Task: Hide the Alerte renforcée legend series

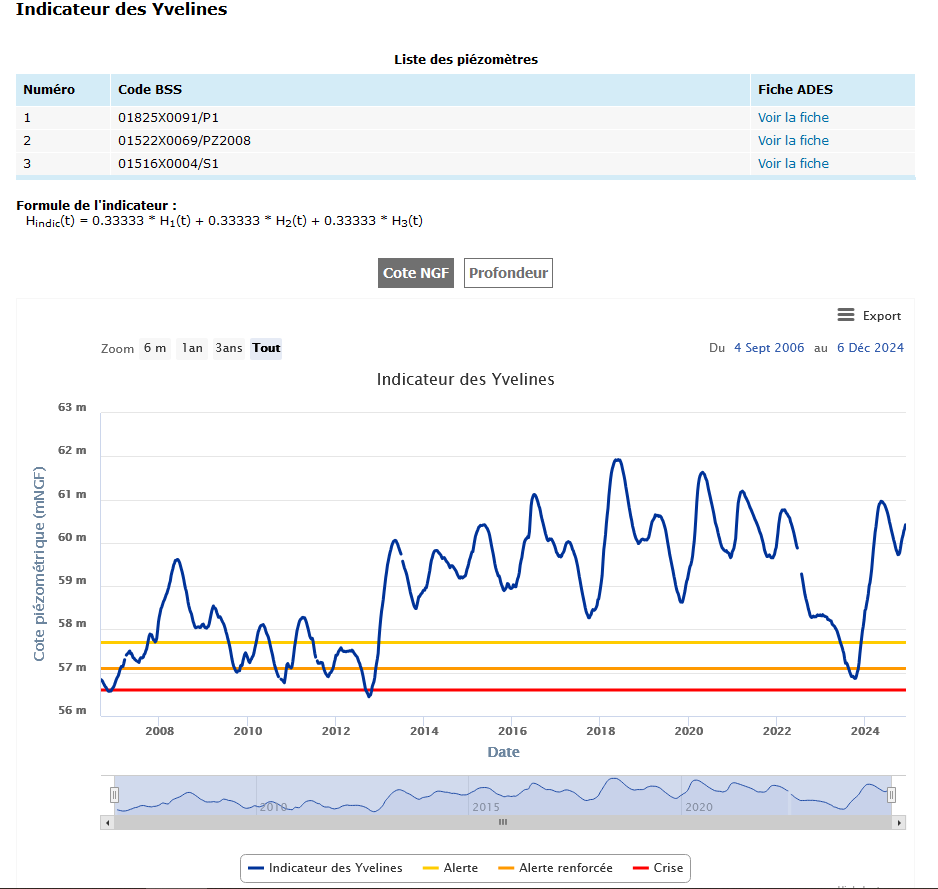Action: click(x=556, y=868)
